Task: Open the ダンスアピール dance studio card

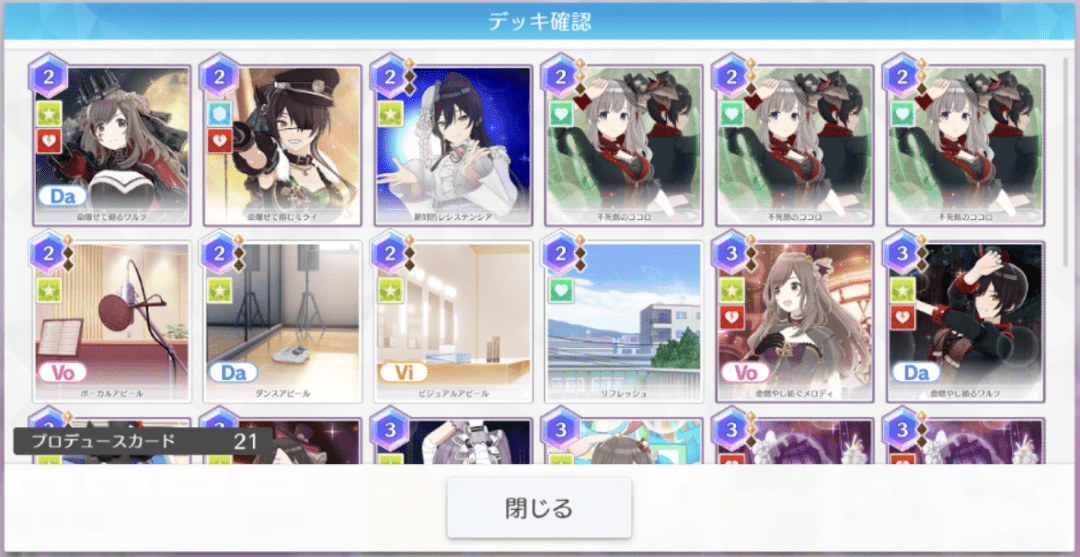Action: [282, 321]
